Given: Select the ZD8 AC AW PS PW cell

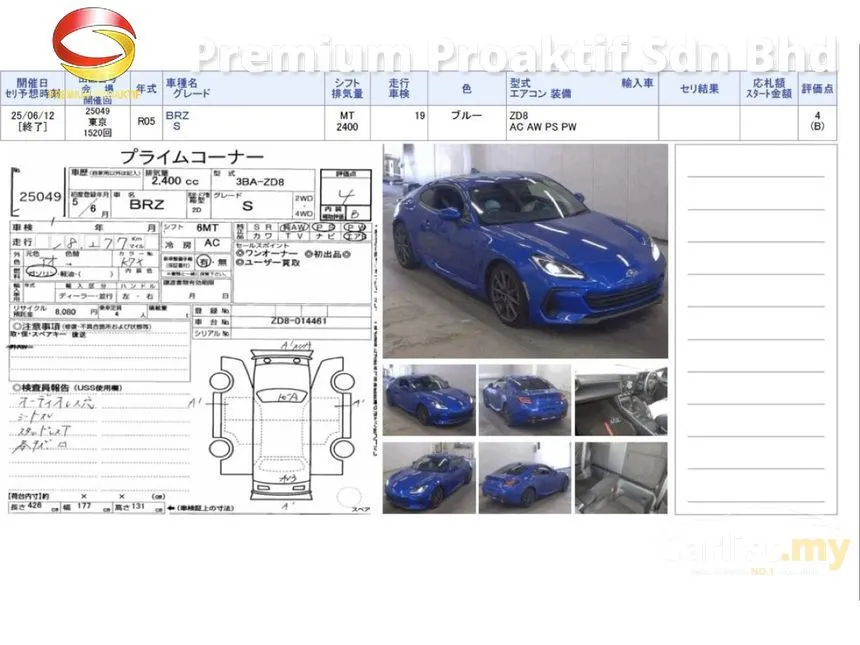Looking at the screenshot, I should 582,122.
